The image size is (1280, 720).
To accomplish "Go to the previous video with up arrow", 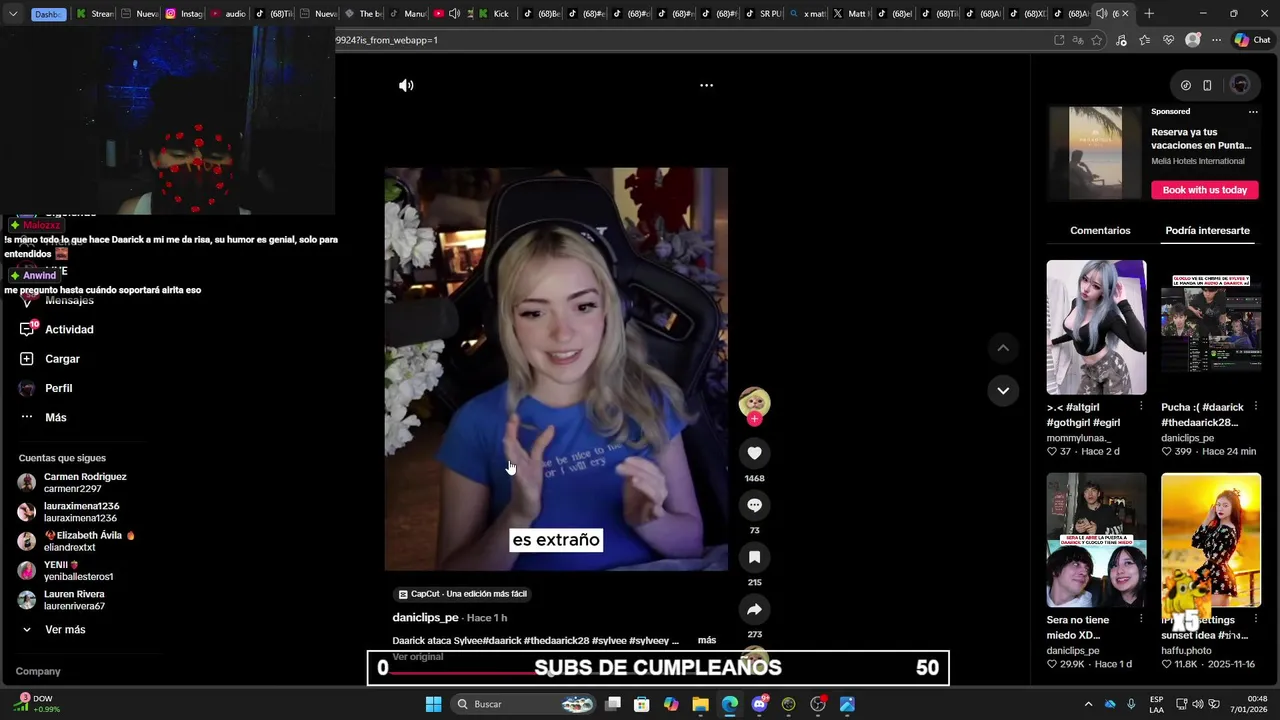I will pyautogui.click(x=1003, y=348).
